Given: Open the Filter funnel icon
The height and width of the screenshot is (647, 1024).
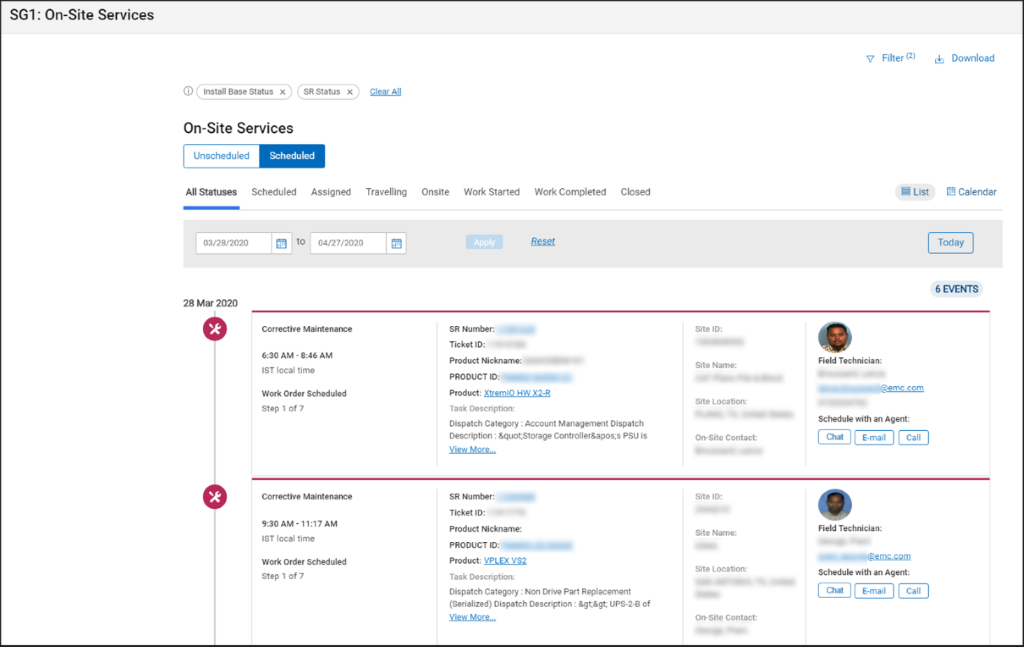Looking at the screenshot, I should click(869, 58).
